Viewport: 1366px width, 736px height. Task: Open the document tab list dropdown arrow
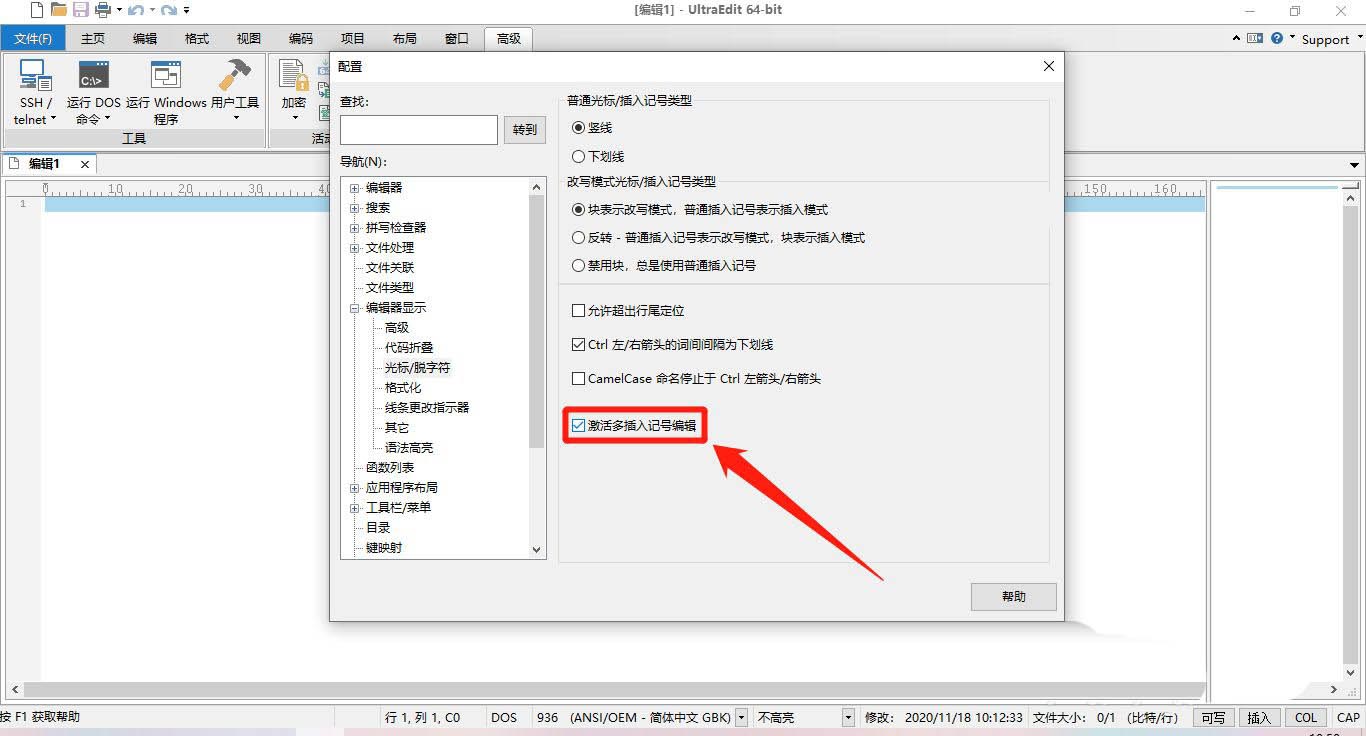point(1355,165)
